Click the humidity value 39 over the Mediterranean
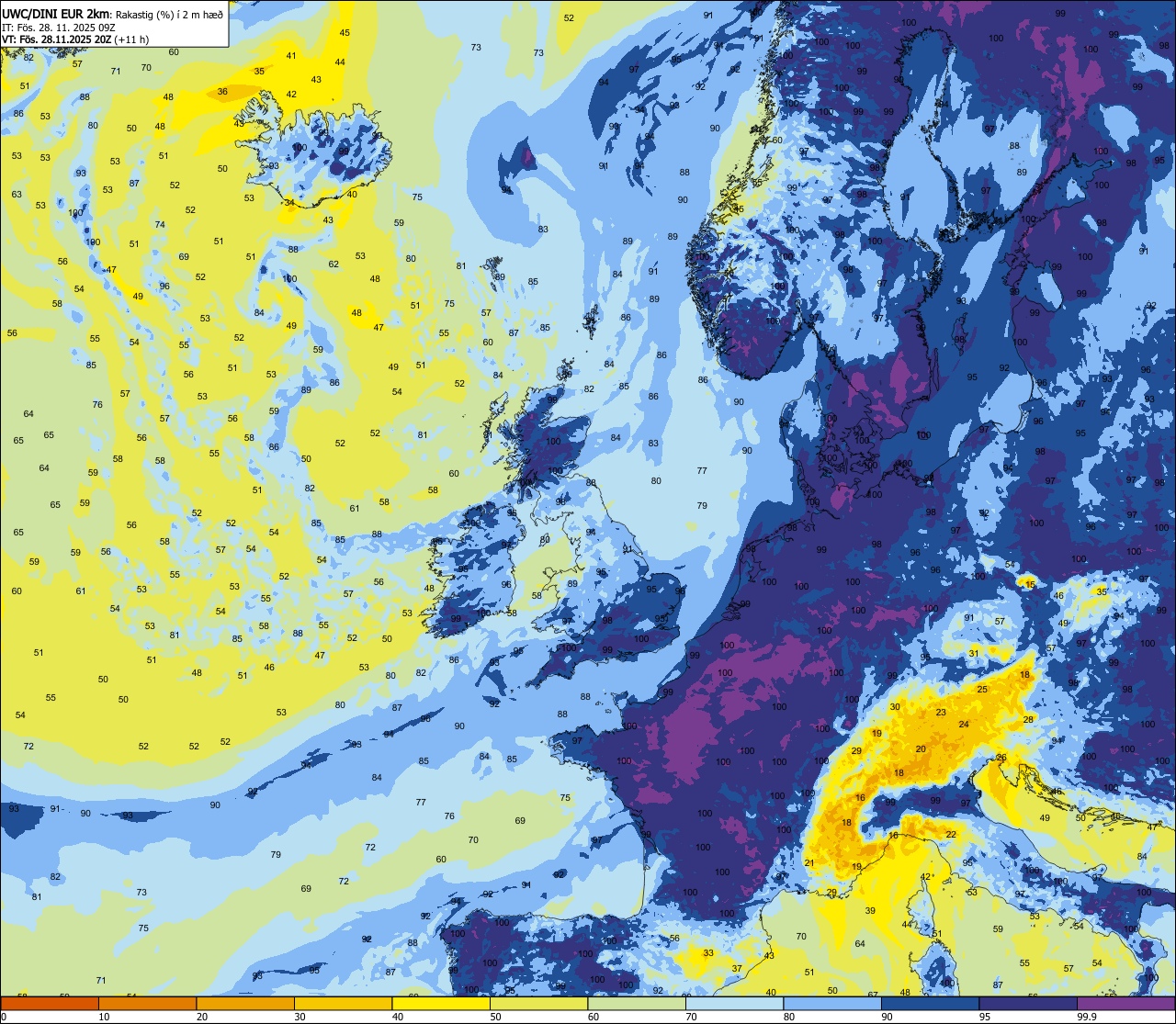The image size is (1176, 1024). tap(870, 911)
